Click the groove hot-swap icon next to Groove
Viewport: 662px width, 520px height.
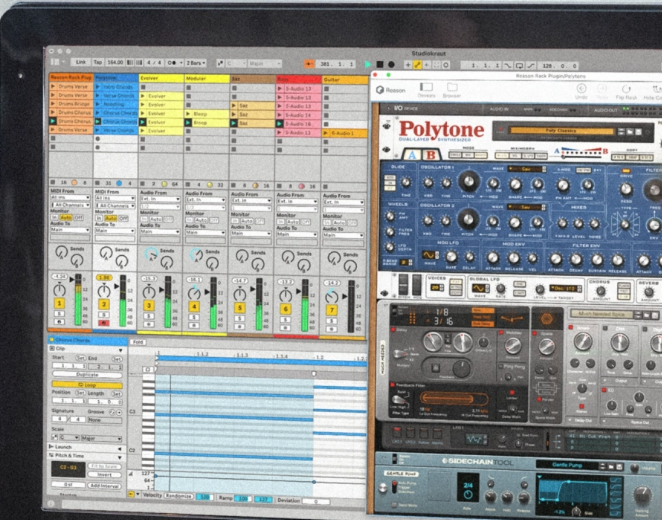pos(113,412)
